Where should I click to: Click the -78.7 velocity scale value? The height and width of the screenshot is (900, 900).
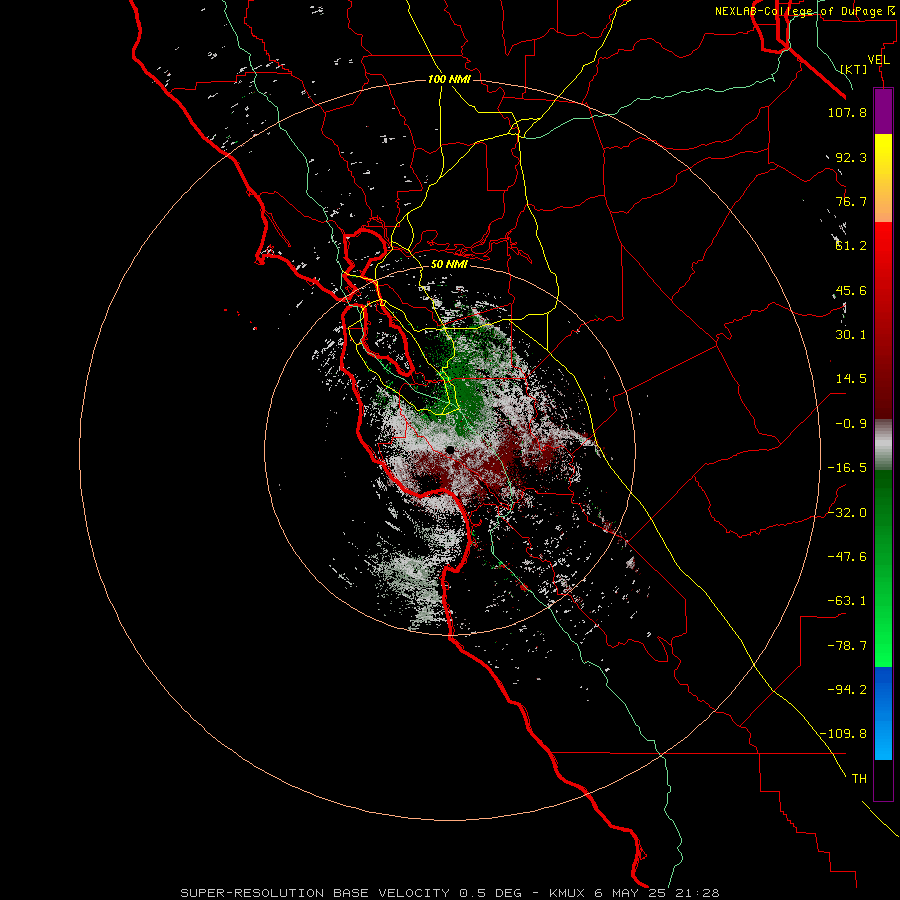pyautogui.click(x=847, y=646)
